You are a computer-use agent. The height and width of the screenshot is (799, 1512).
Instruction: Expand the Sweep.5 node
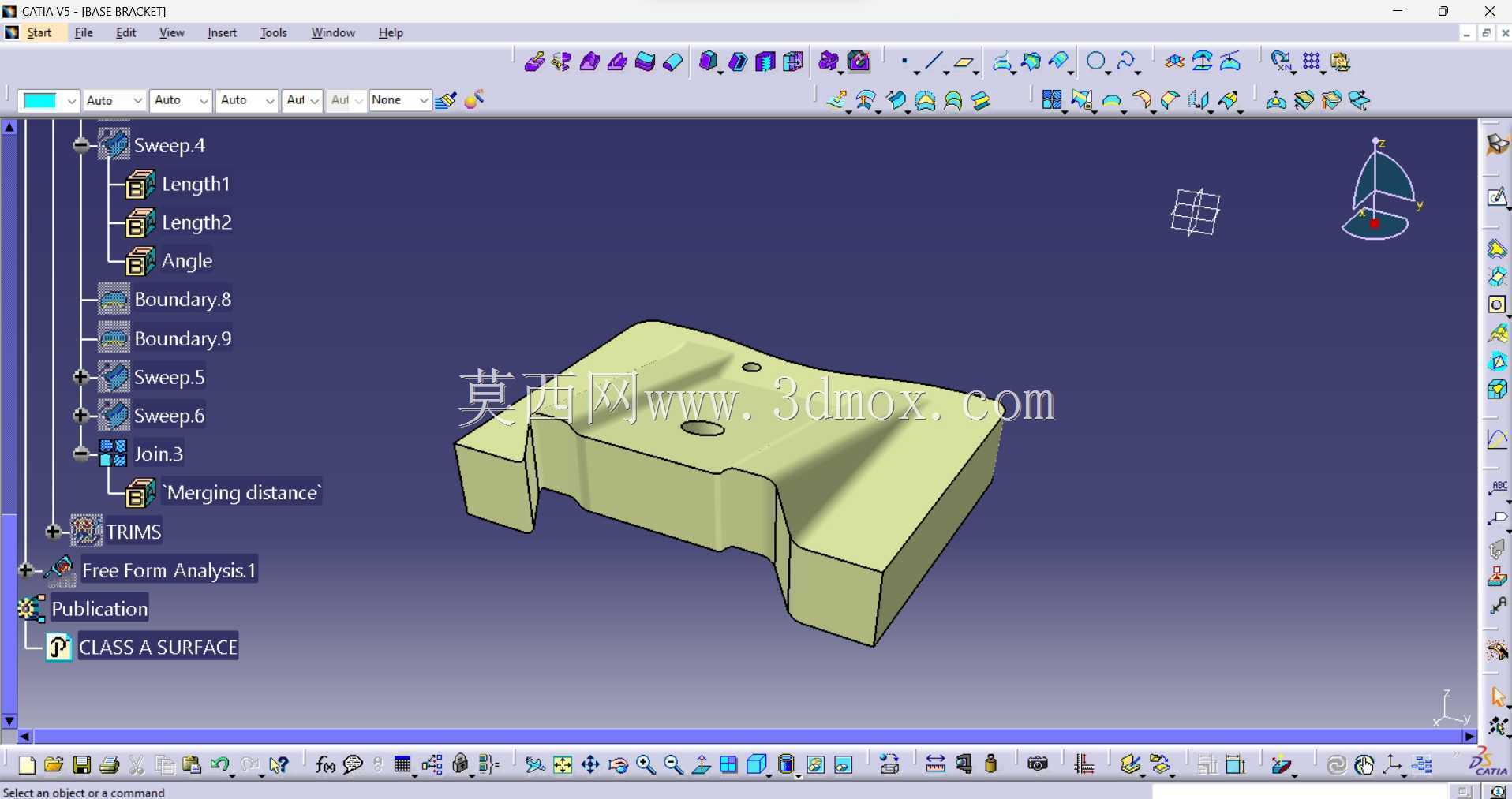click(80, 377)
